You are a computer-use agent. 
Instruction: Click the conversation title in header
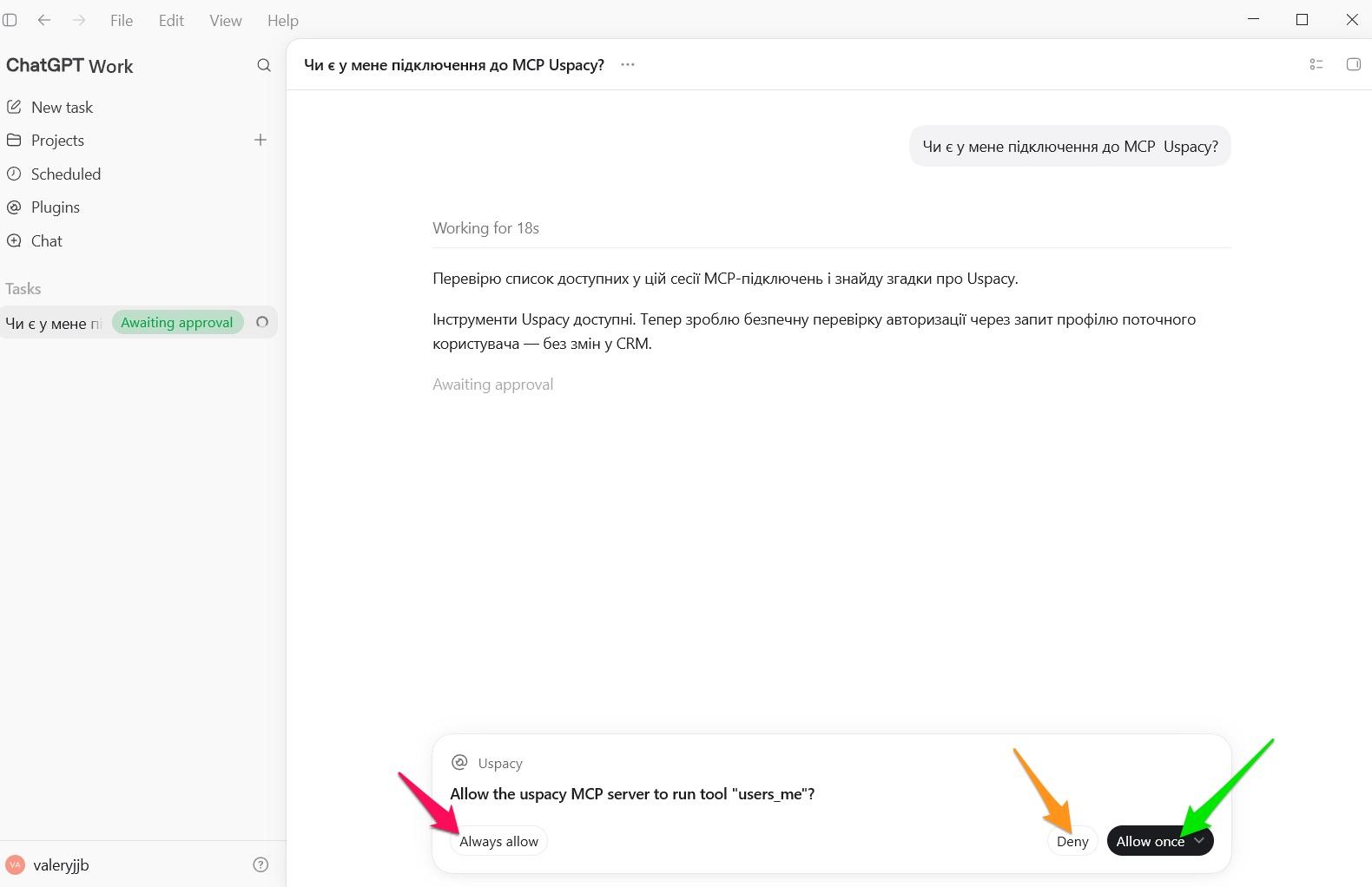454,65
